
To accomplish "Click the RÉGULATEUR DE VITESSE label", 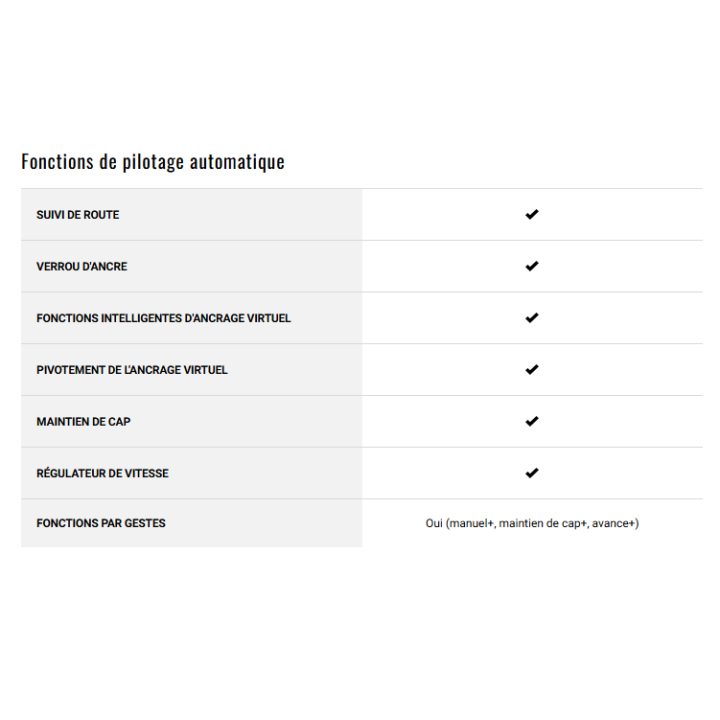I will (103, 473).
